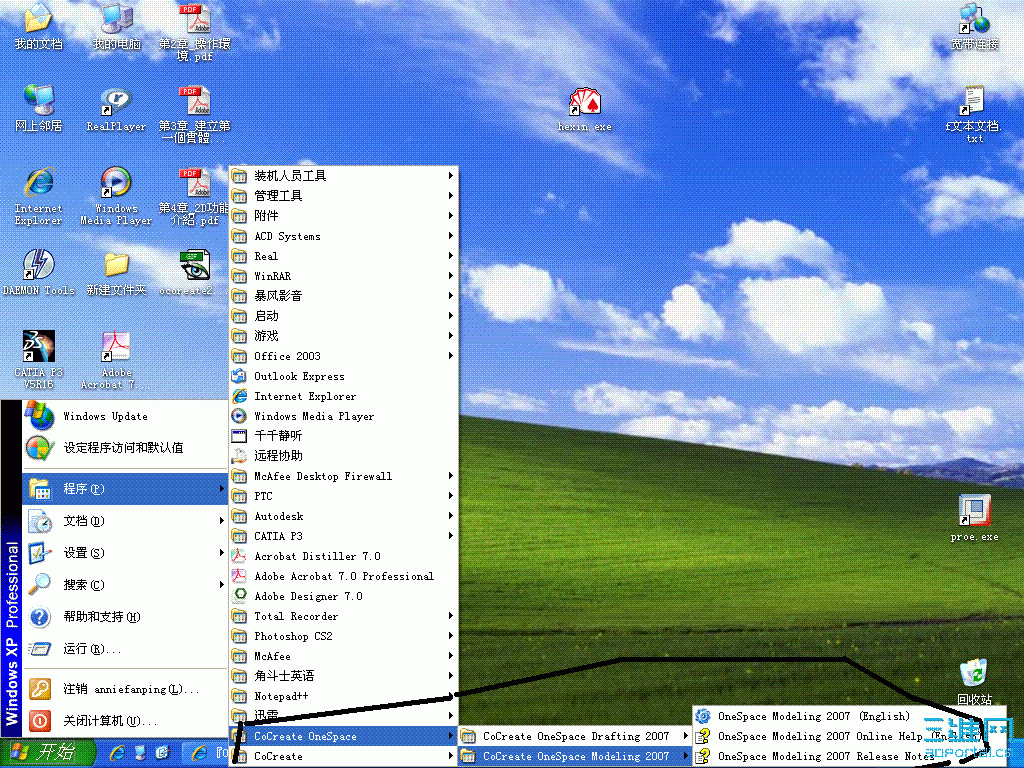Launch Windows Media Player desktop shortcut

pyautogui.click(x=116, y=196)
